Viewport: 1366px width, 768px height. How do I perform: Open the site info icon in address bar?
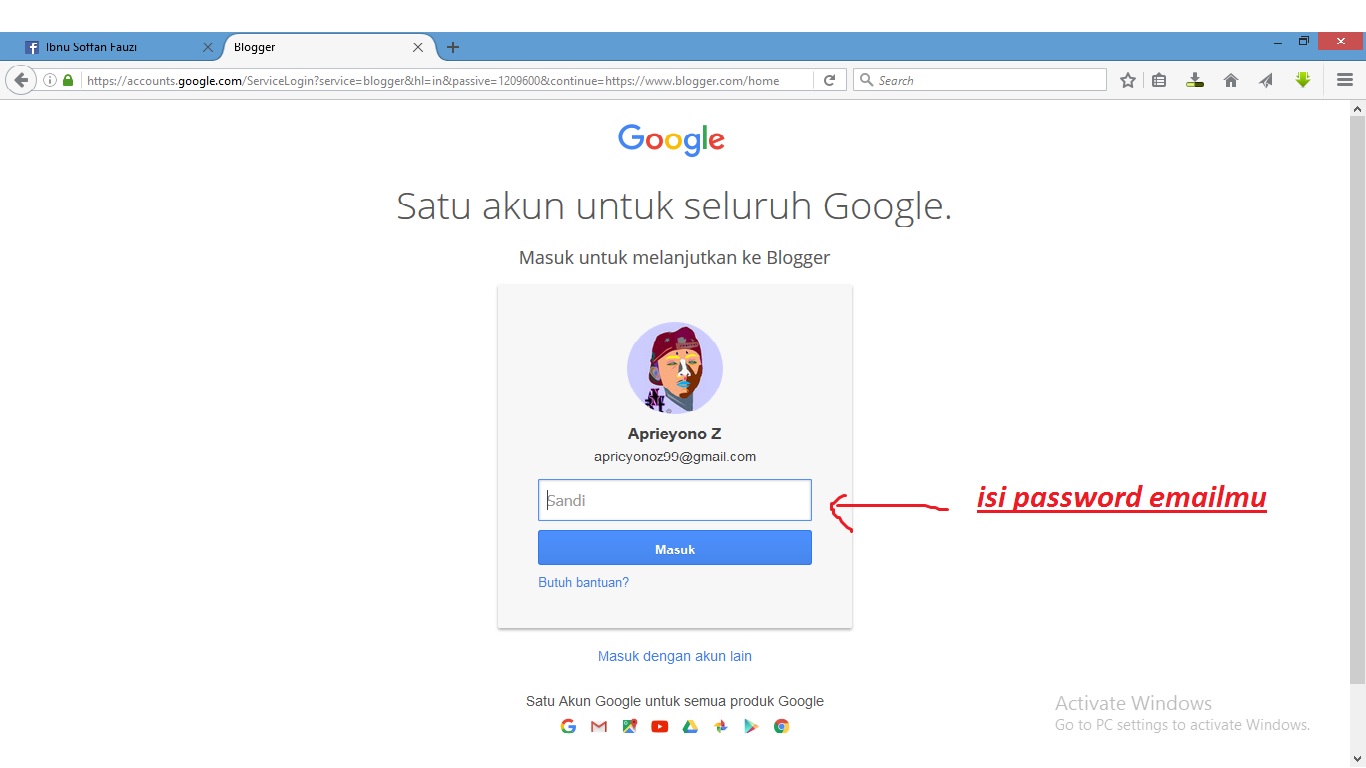(x=50, y=80)
